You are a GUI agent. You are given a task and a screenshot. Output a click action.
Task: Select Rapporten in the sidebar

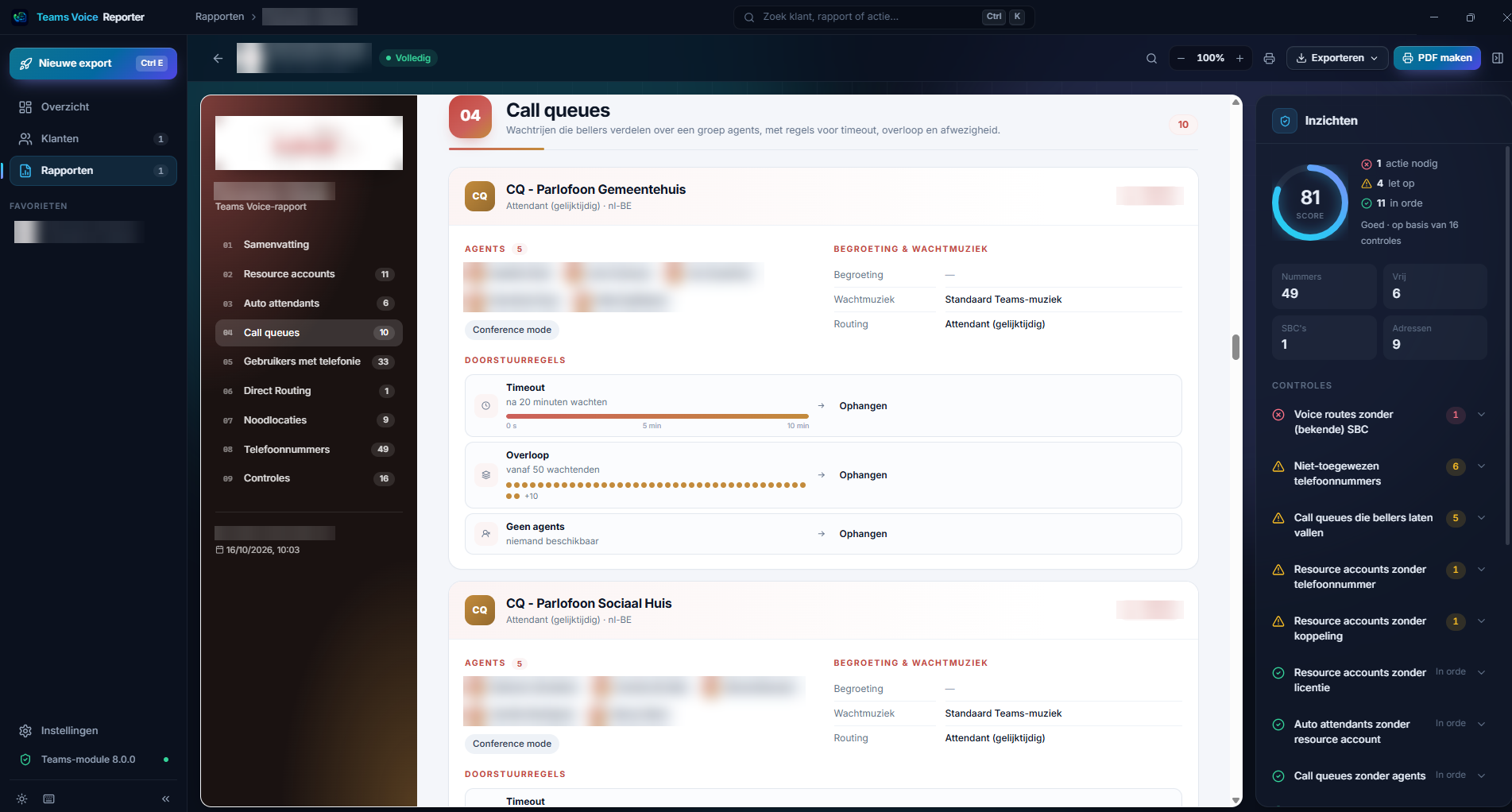click(x=93, y=170)
